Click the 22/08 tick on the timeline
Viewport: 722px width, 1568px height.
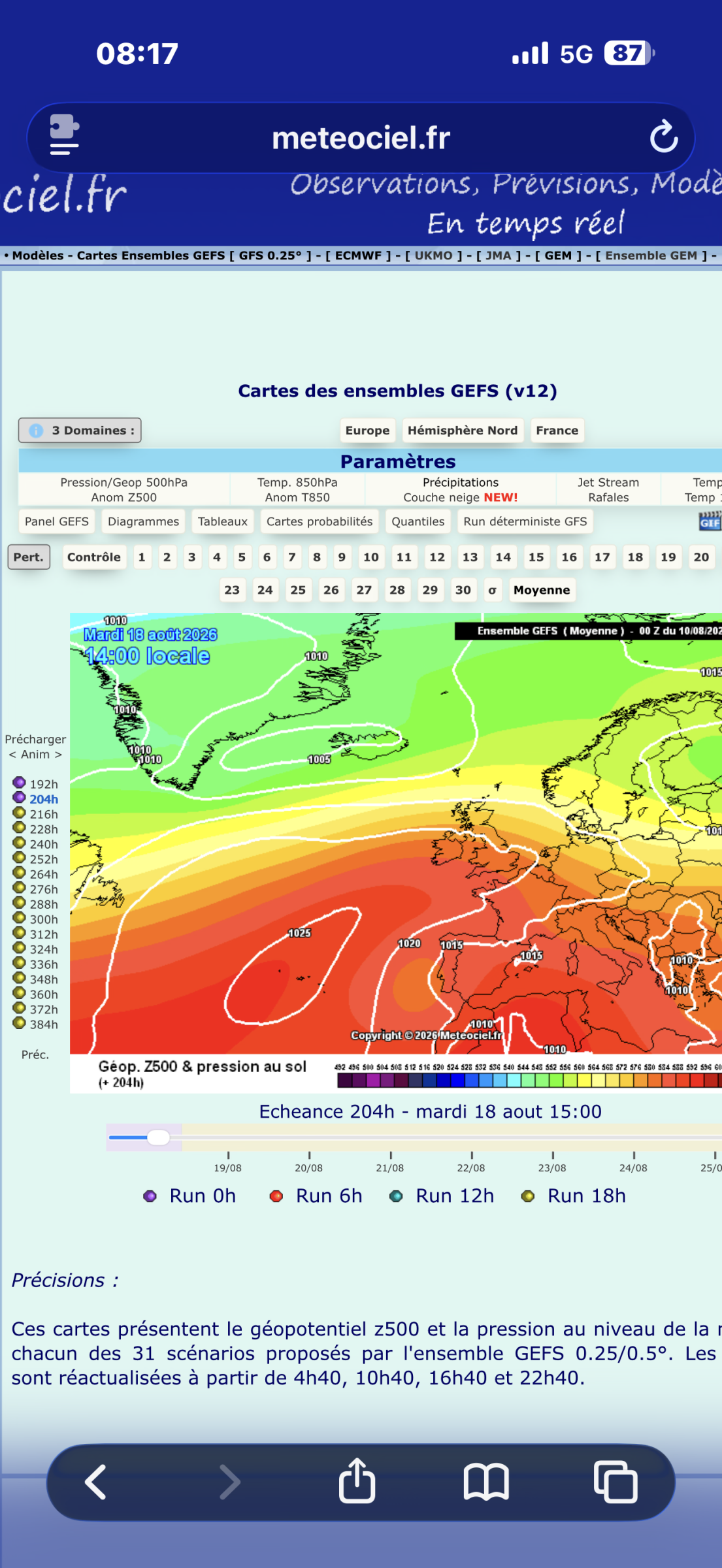click(x=471, y=1163)
